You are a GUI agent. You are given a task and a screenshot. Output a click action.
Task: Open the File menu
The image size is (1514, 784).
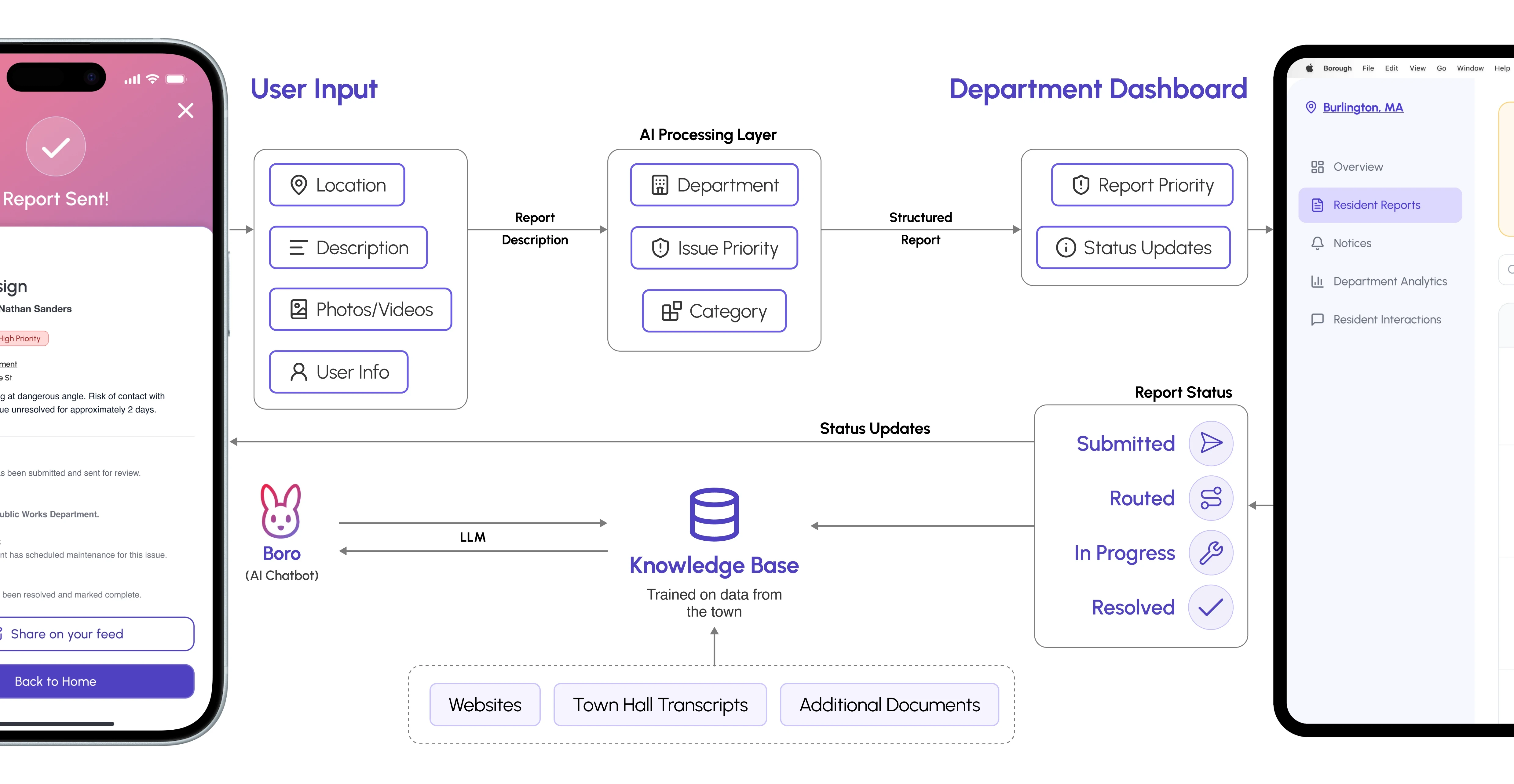pos(1368,68)
